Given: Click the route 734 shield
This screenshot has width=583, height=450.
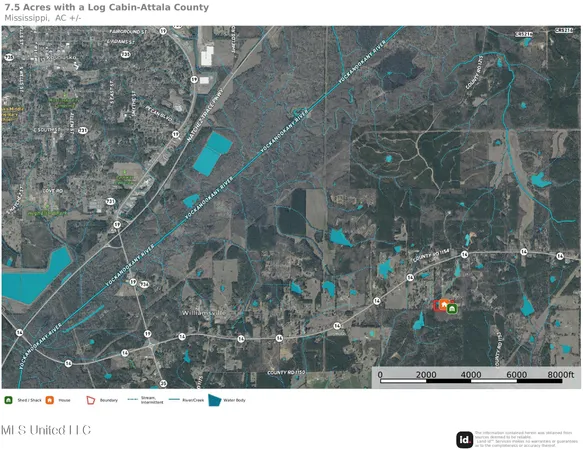Looking at the screenshot, I should coord(144,285).
